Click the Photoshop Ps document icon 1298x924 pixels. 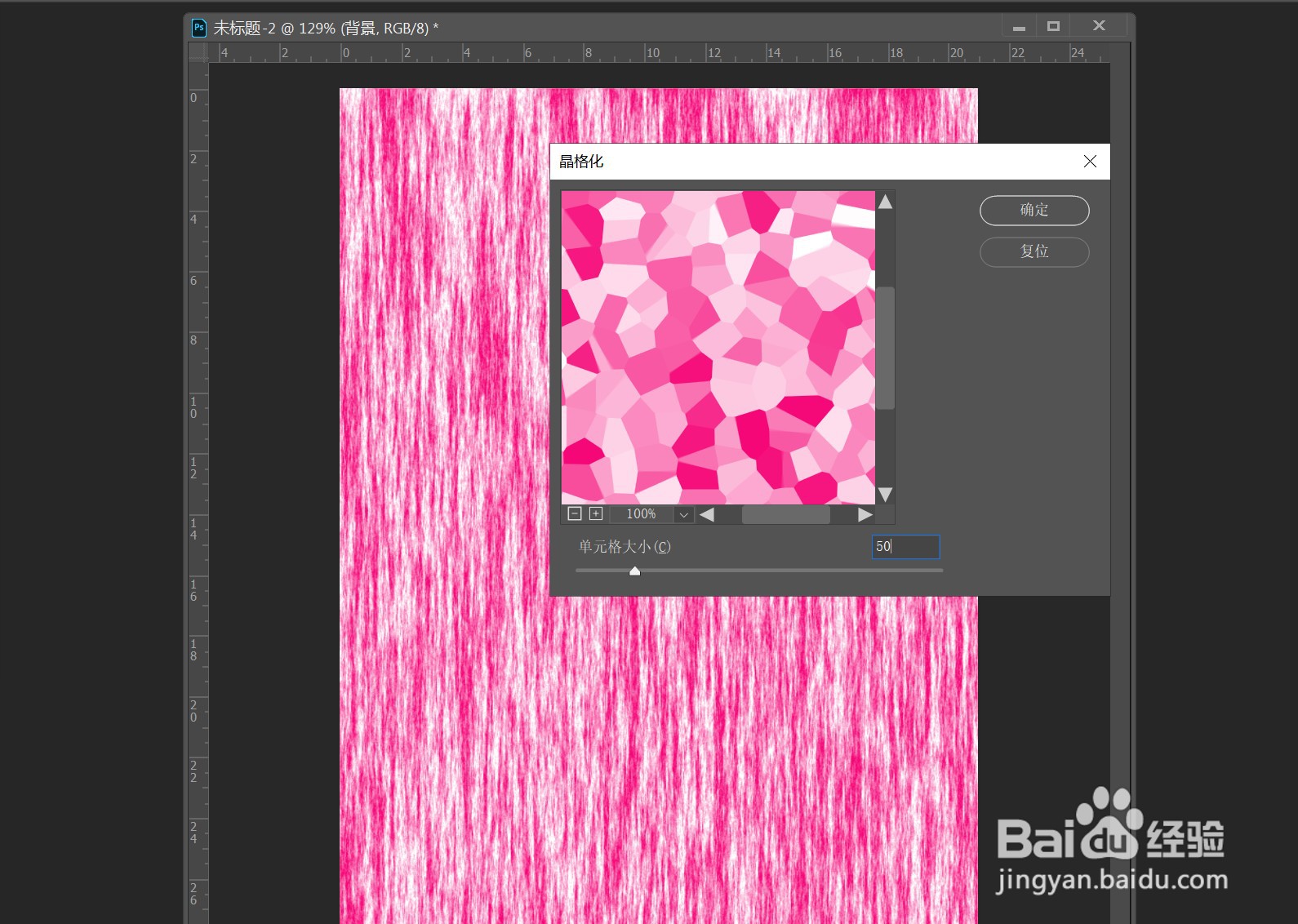199,28
